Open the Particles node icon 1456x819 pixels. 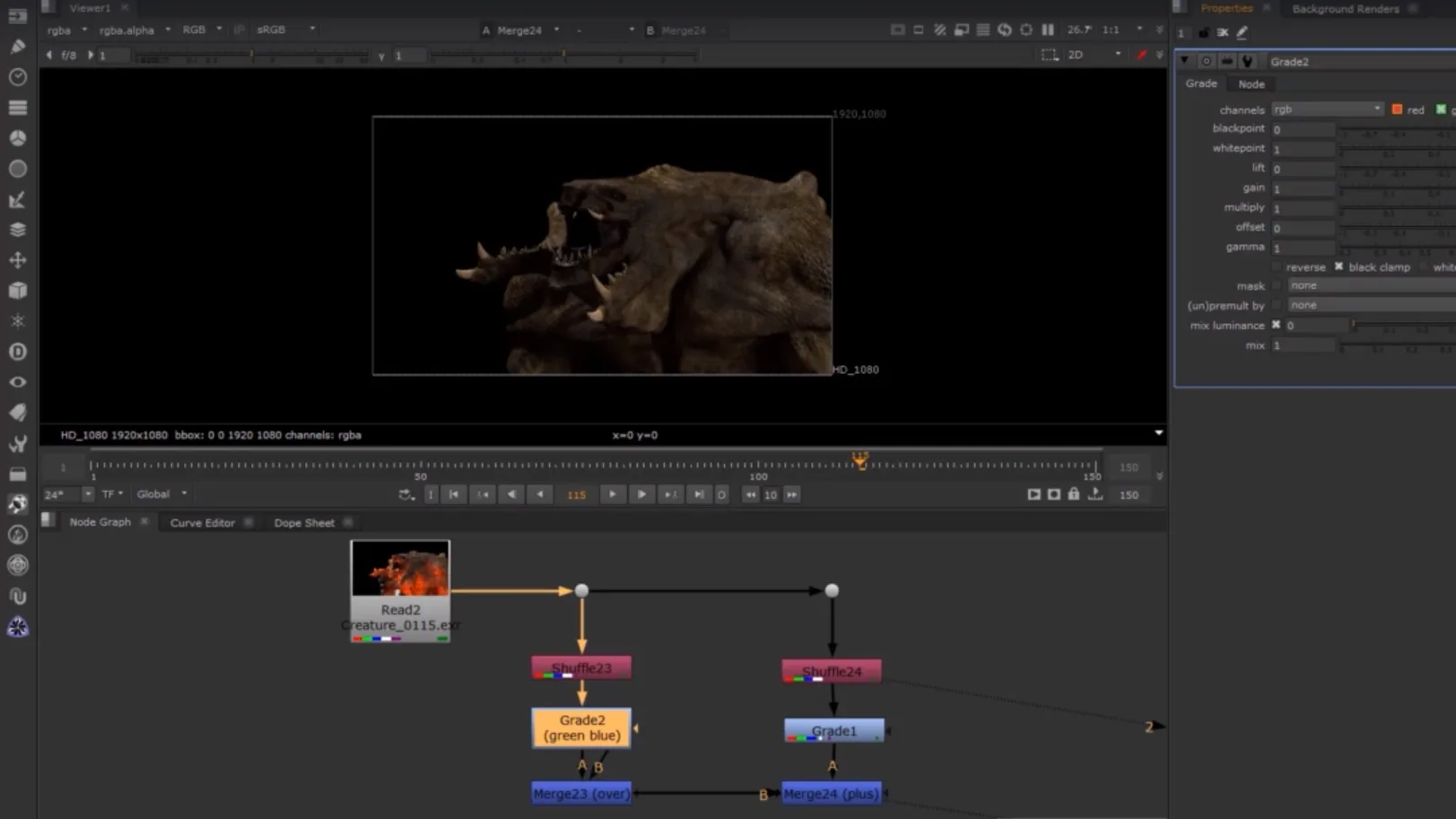(x=17, y=320)
